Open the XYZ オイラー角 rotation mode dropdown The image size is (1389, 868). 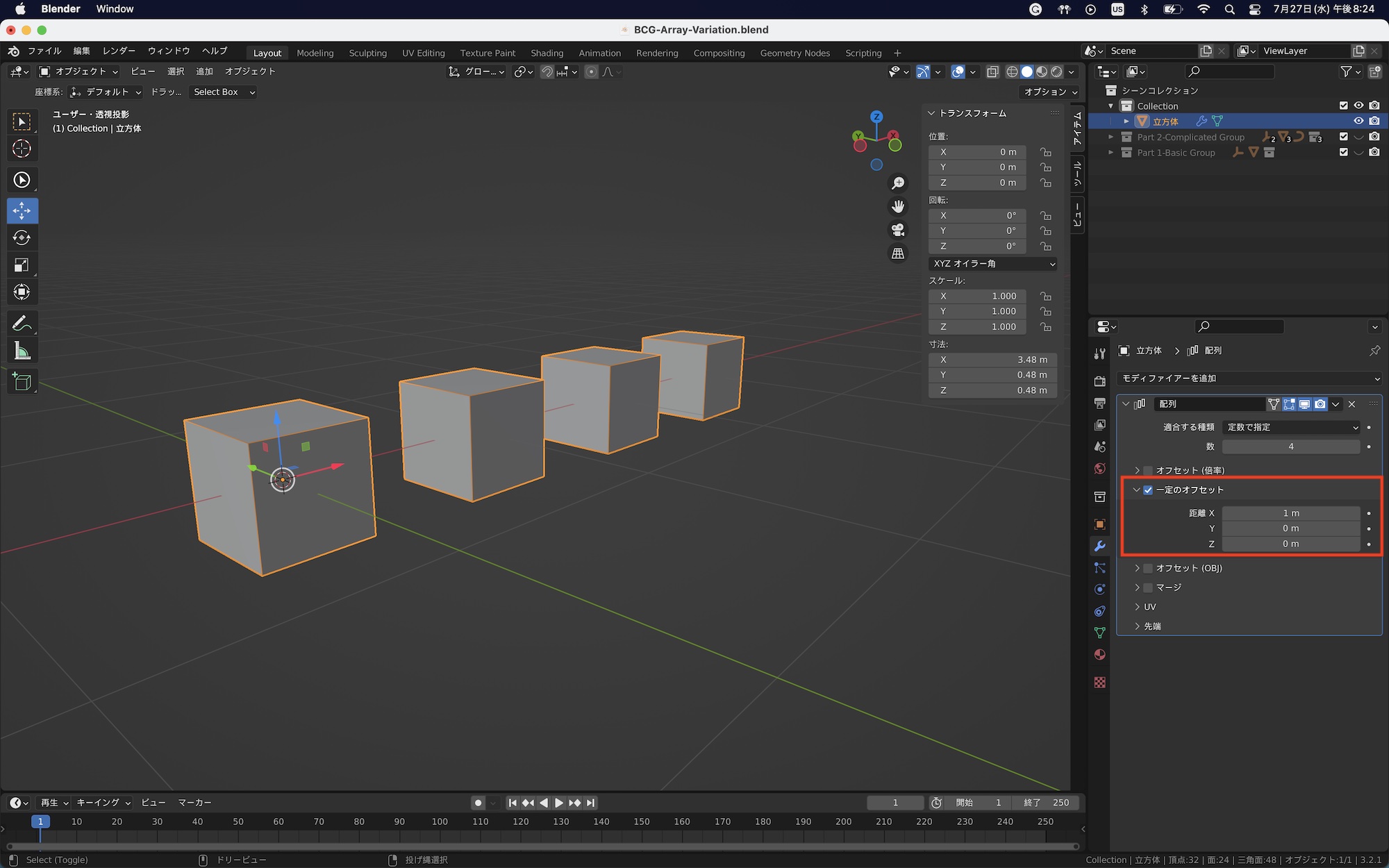point(993,264)
